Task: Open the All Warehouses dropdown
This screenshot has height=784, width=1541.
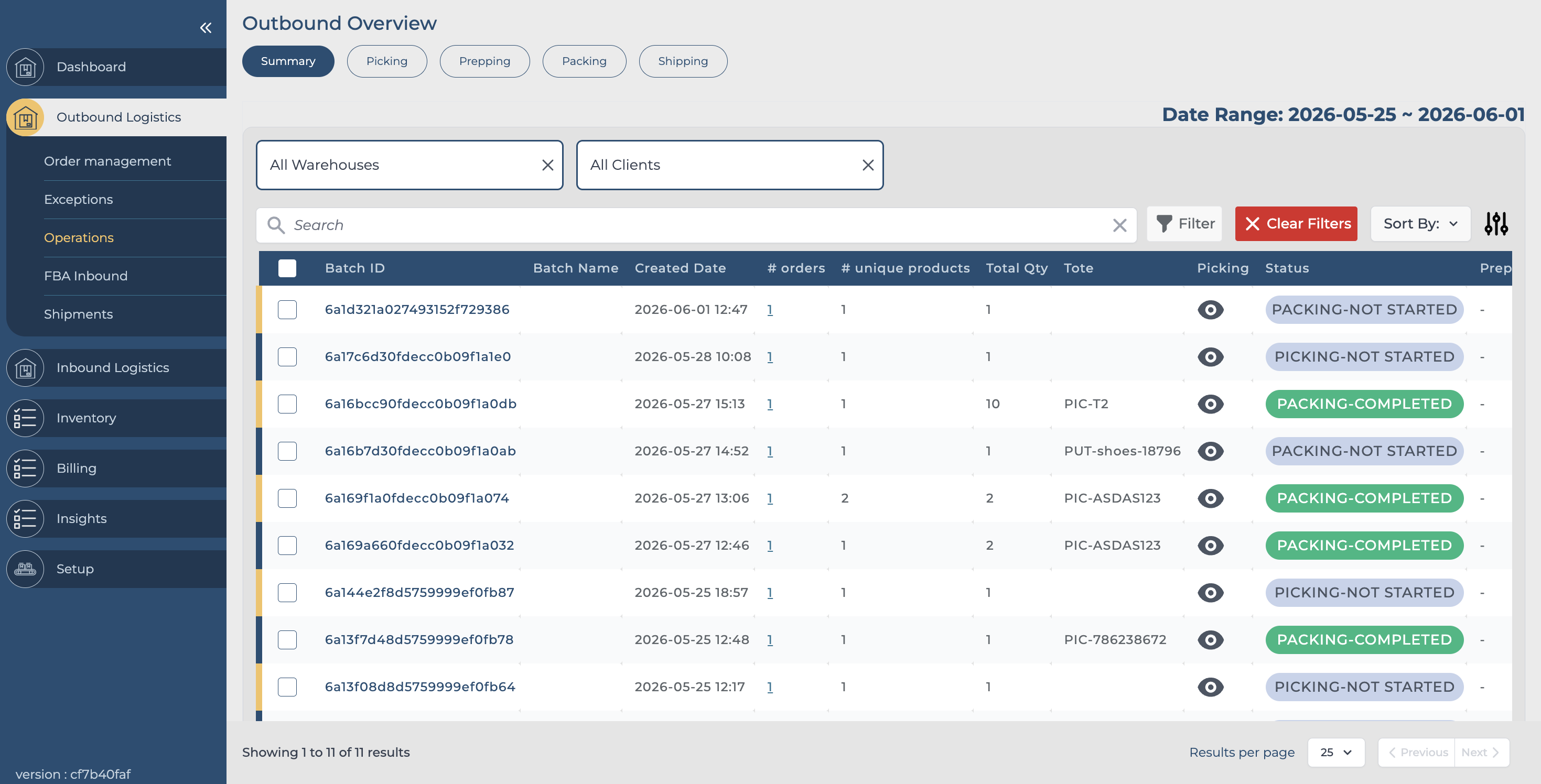Action: pyautogui.click(x=409, y=165)
